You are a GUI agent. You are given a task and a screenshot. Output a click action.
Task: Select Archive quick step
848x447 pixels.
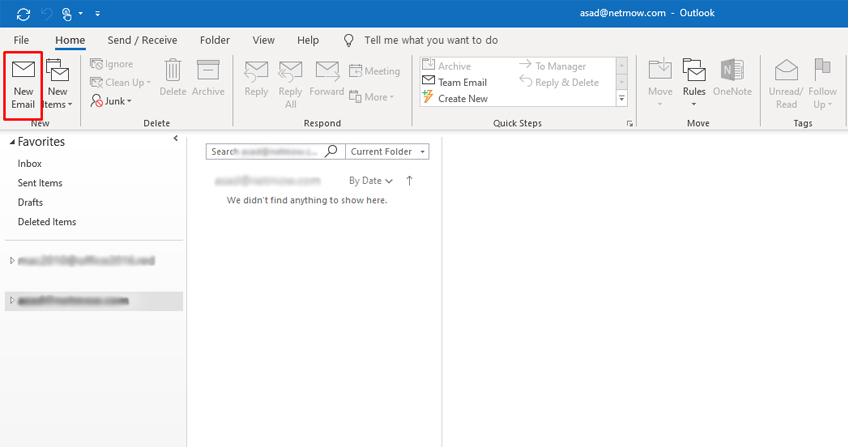(447, 65)
